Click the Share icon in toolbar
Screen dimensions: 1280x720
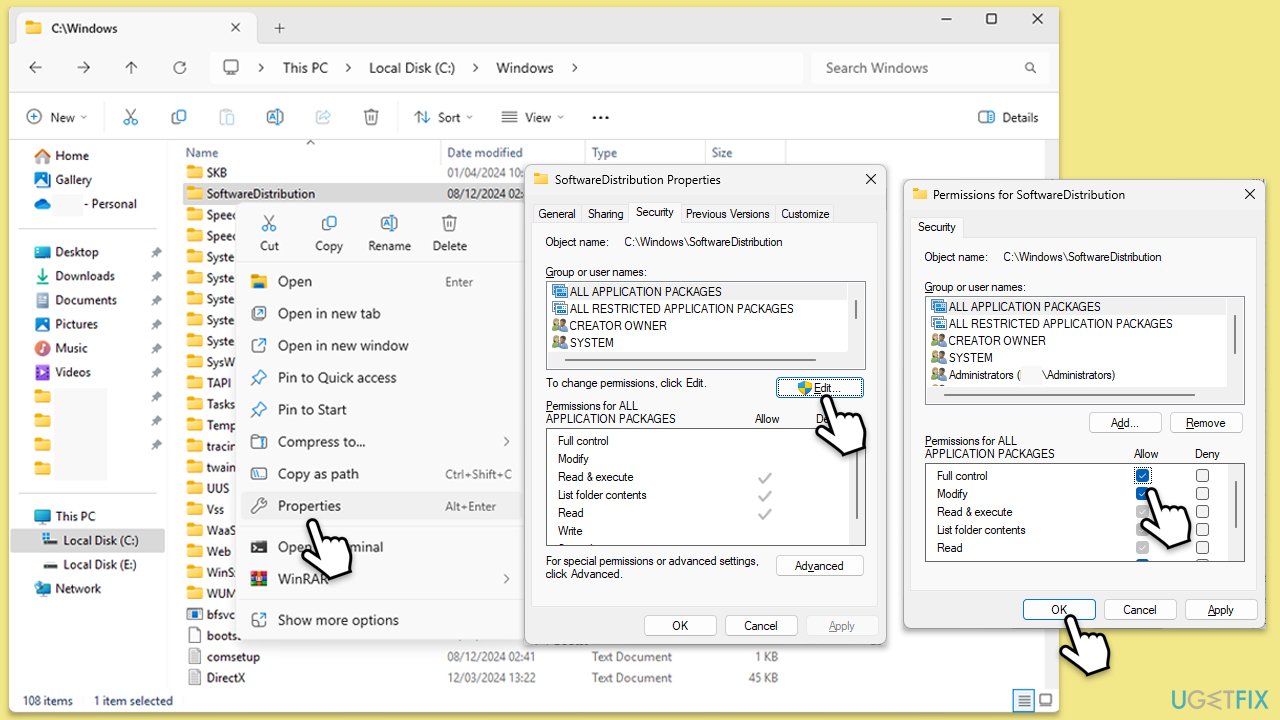coord(323,117)
